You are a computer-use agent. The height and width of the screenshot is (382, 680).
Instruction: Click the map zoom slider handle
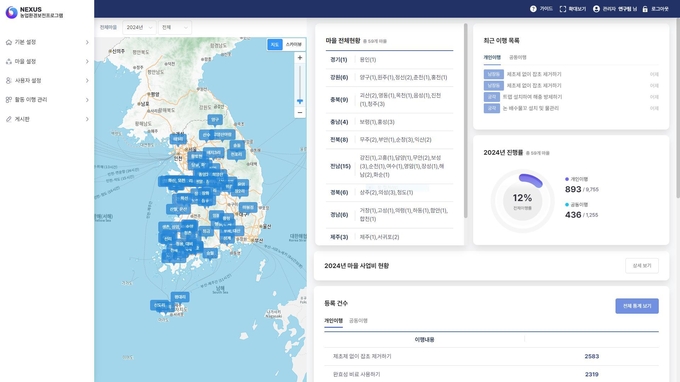300,101
